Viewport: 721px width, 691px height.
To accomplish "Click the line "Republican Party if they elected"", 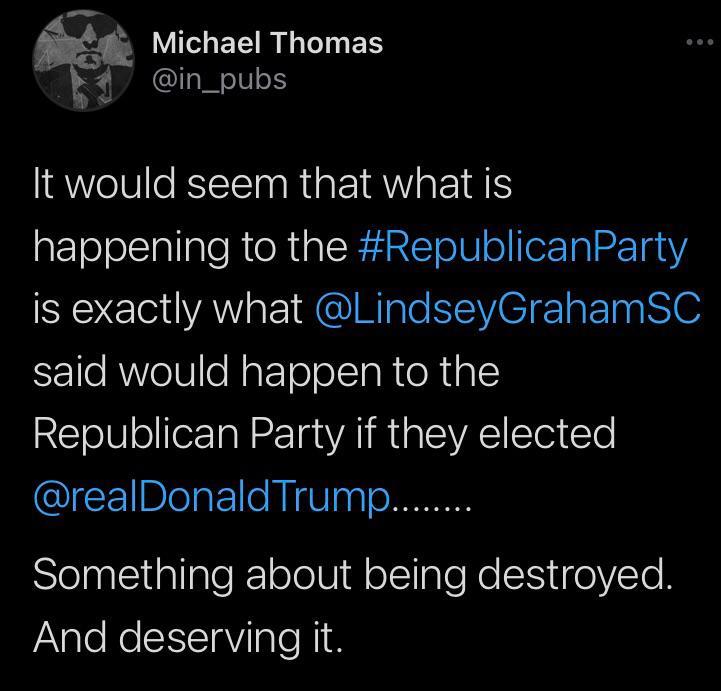I will pos(324,434).
